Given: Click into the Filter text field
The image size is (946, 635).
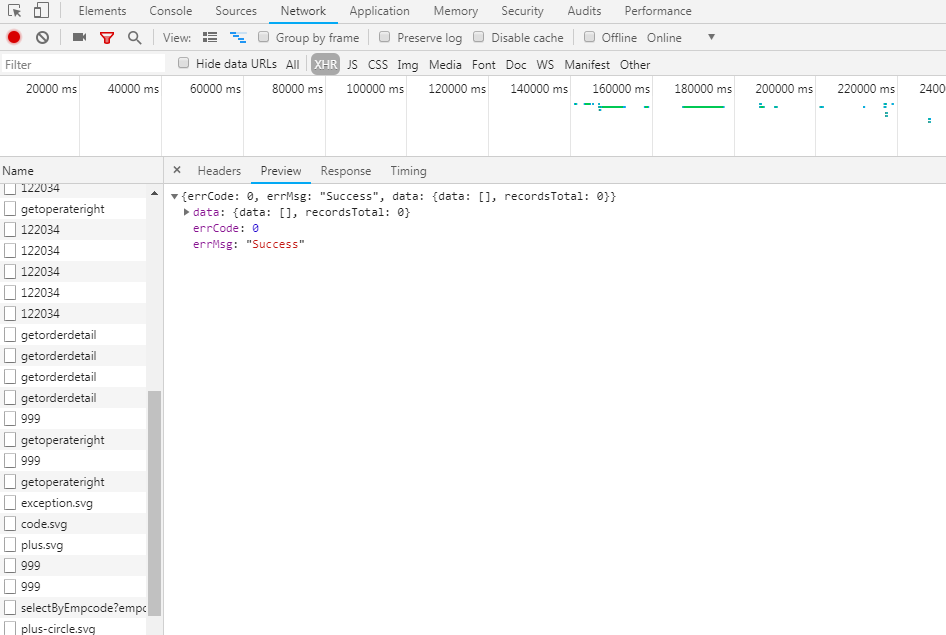Looking at the screenshot, I should click(x=83, y=64).
